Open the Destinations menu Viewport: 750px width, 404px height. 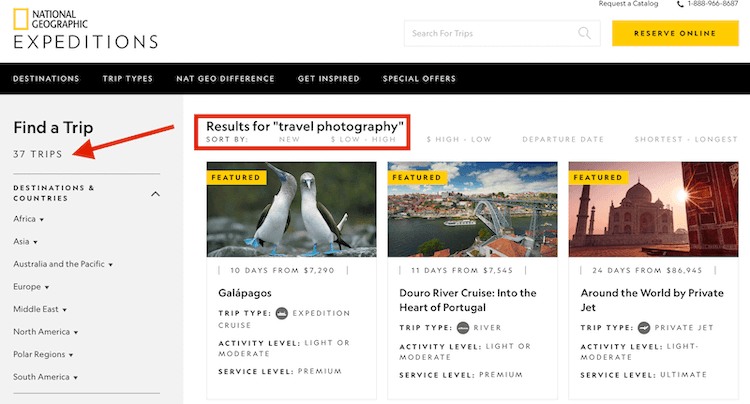pyautogui.click(x=47, y=79)
